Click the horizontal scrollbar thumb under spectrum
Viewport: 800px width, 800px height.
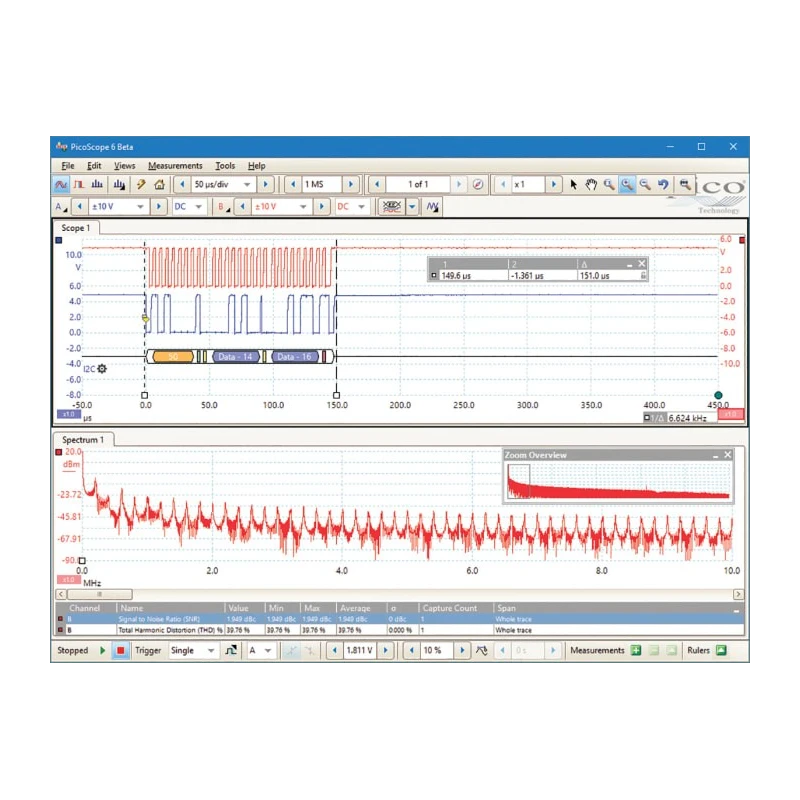click(x=100, y=594)
